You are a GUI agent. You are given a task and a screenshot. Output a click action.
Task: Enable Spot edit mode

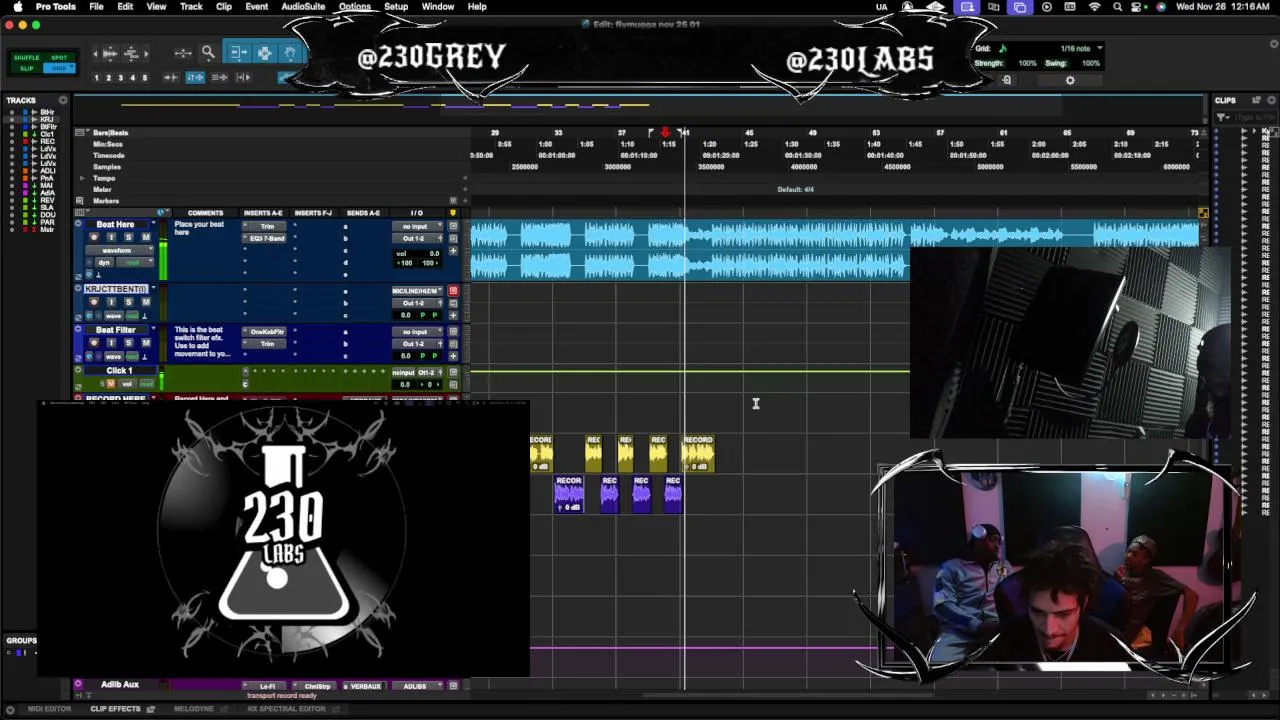59,57
